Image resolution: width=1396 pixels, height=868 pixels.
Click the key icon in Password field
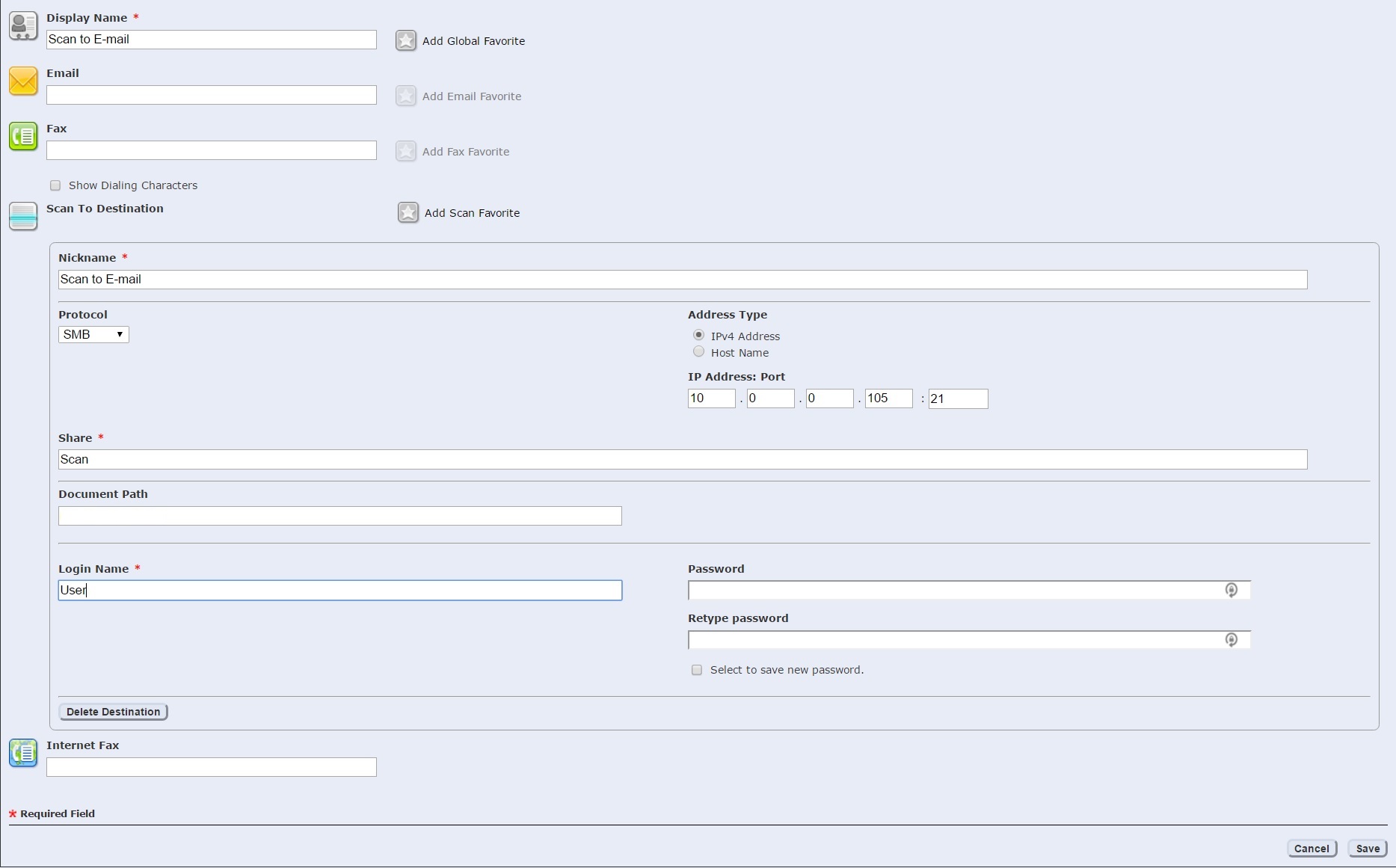(1231, 591)
